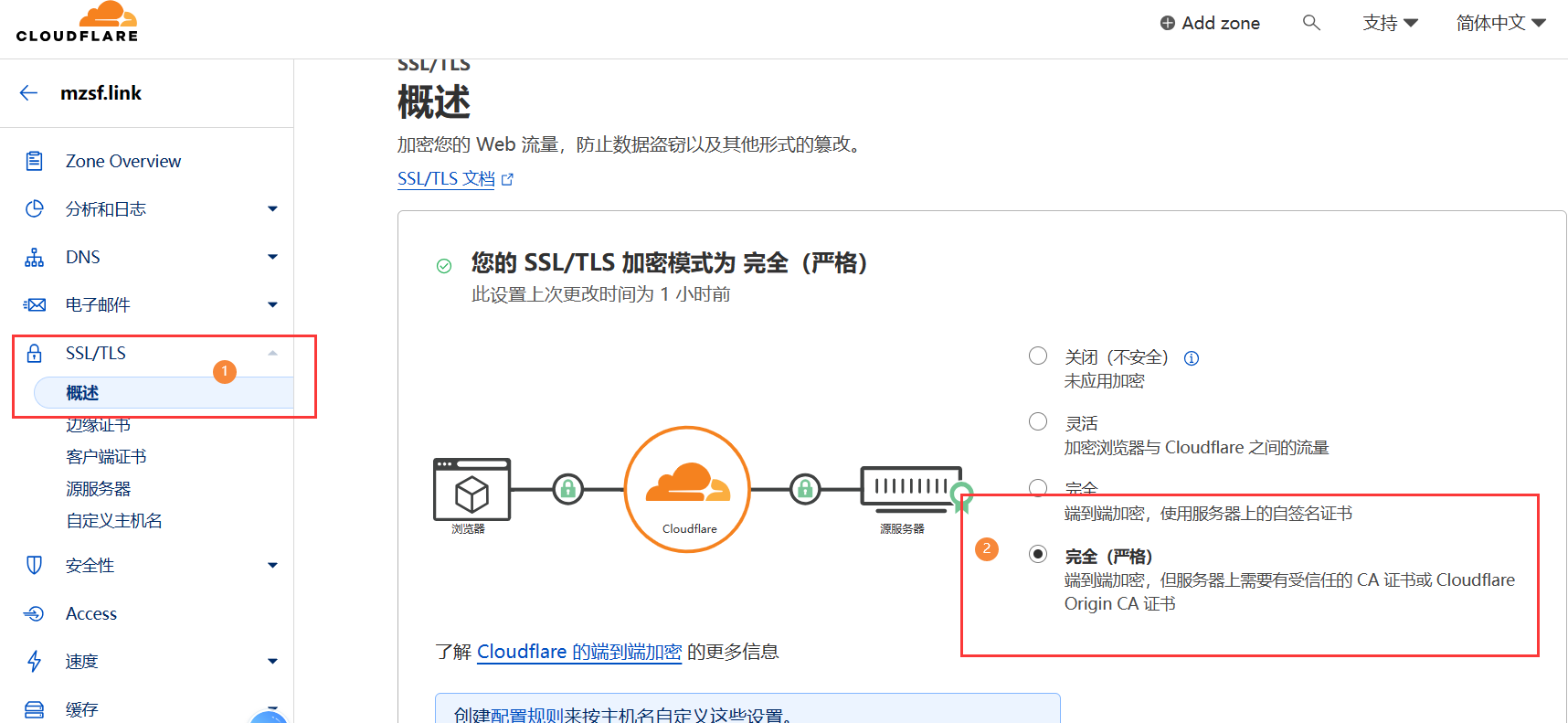Open Cloudflare 的端到端加密 link
Viewport: 1568px width, 723px height.
pyautogui.click(x=579, y=652)
